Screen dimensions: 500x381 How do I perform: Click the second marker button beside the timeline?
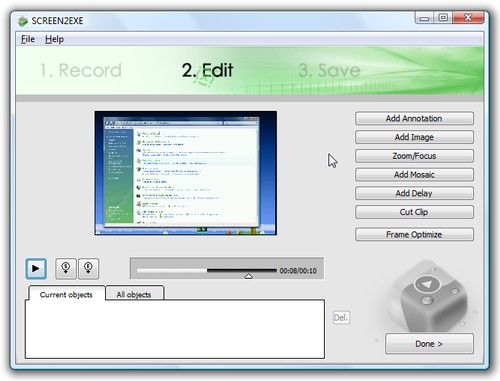(88, 268)
